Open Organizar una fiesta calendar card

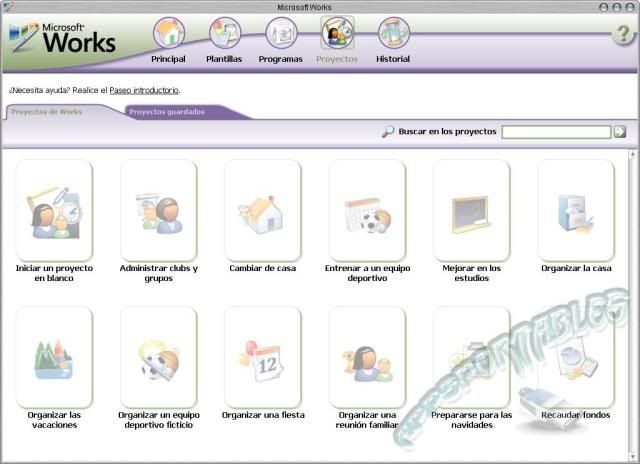tap(263, 357)
